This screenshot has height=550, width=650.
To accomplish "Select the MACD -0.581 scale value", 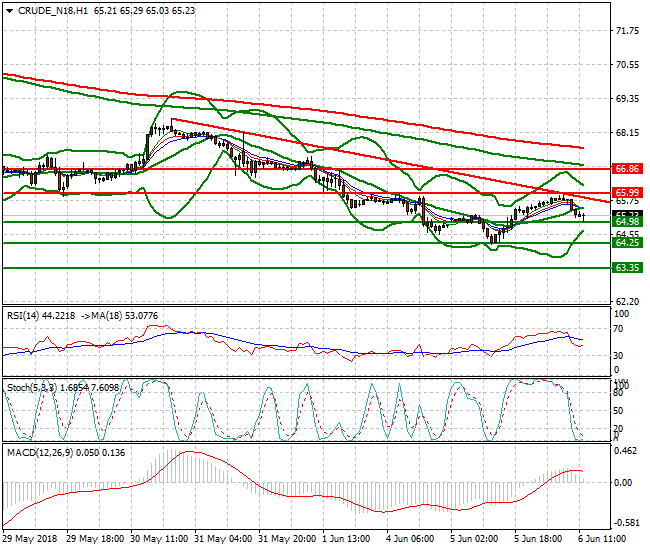I will [625, 523].
